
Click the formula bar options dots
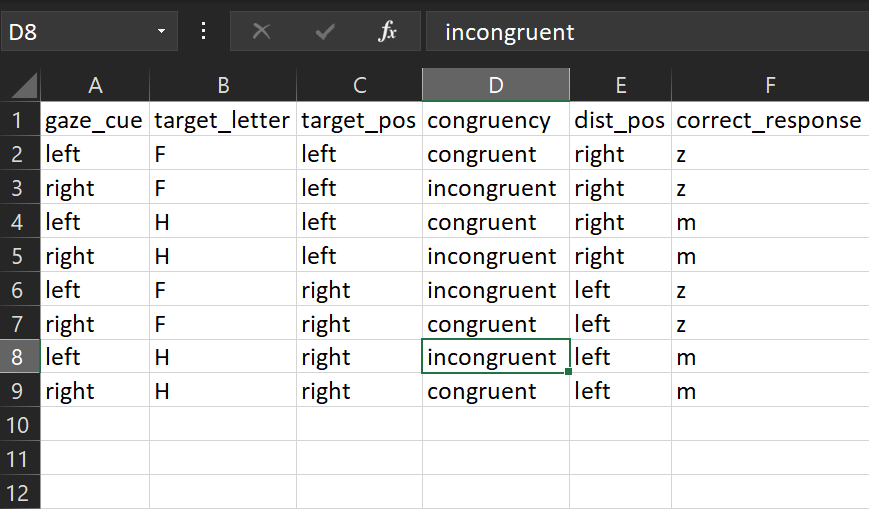[204, 32]
